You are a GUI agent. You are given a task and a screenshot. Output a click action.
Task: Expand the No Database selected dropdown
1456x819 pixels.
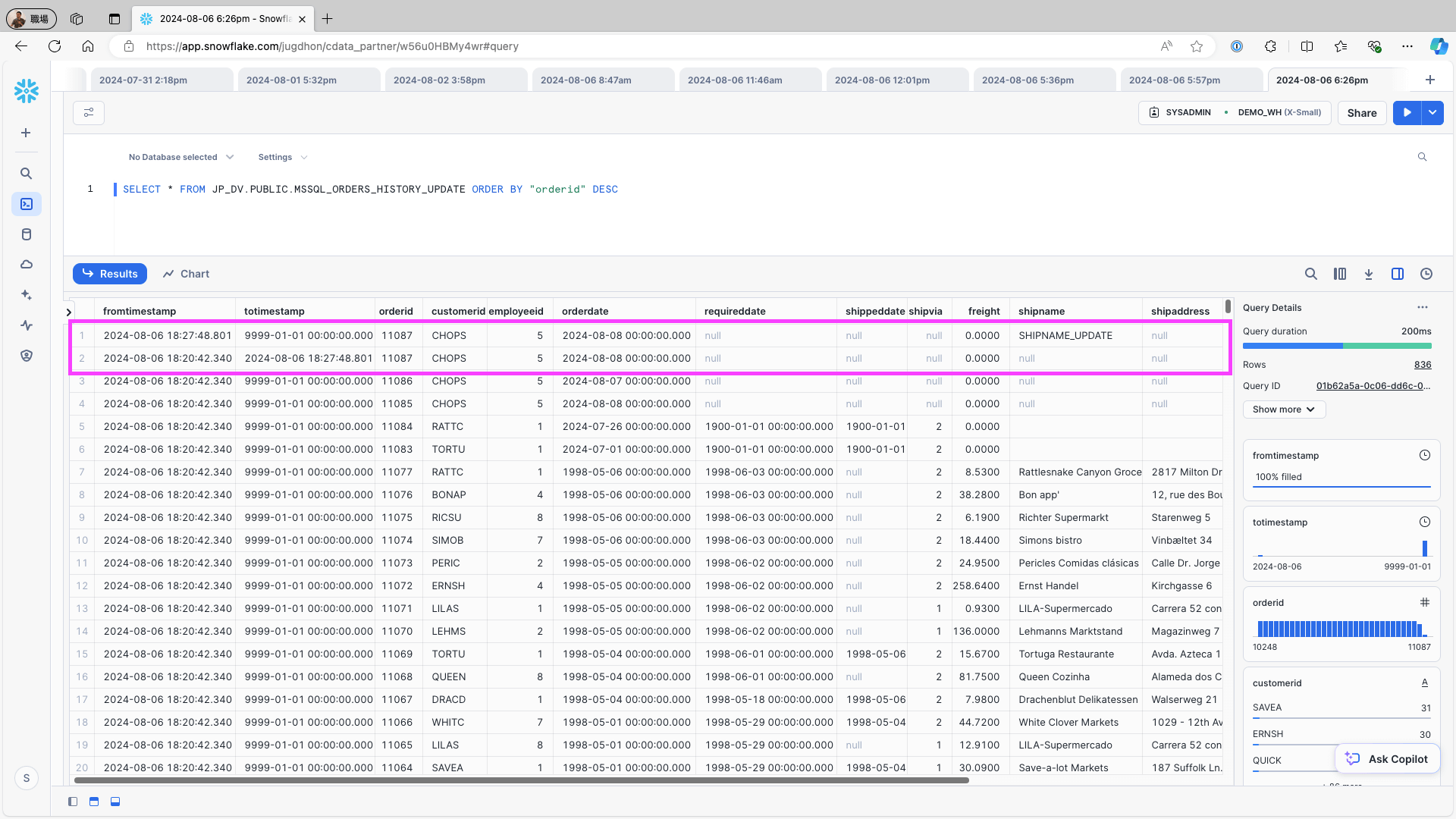(x=180, y=157)
